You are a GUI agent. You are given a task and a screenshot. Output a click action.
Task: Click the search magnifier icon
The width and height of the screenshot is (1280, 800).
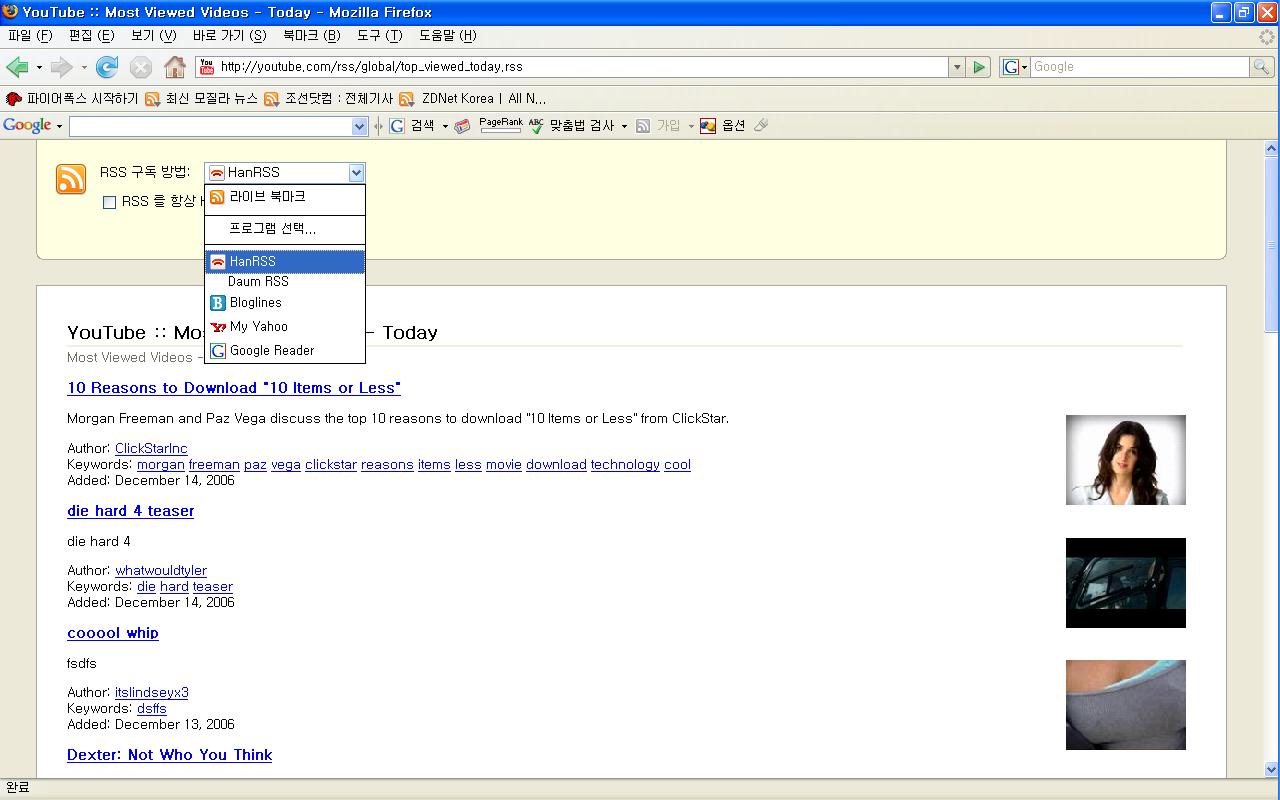[1262, 67]
